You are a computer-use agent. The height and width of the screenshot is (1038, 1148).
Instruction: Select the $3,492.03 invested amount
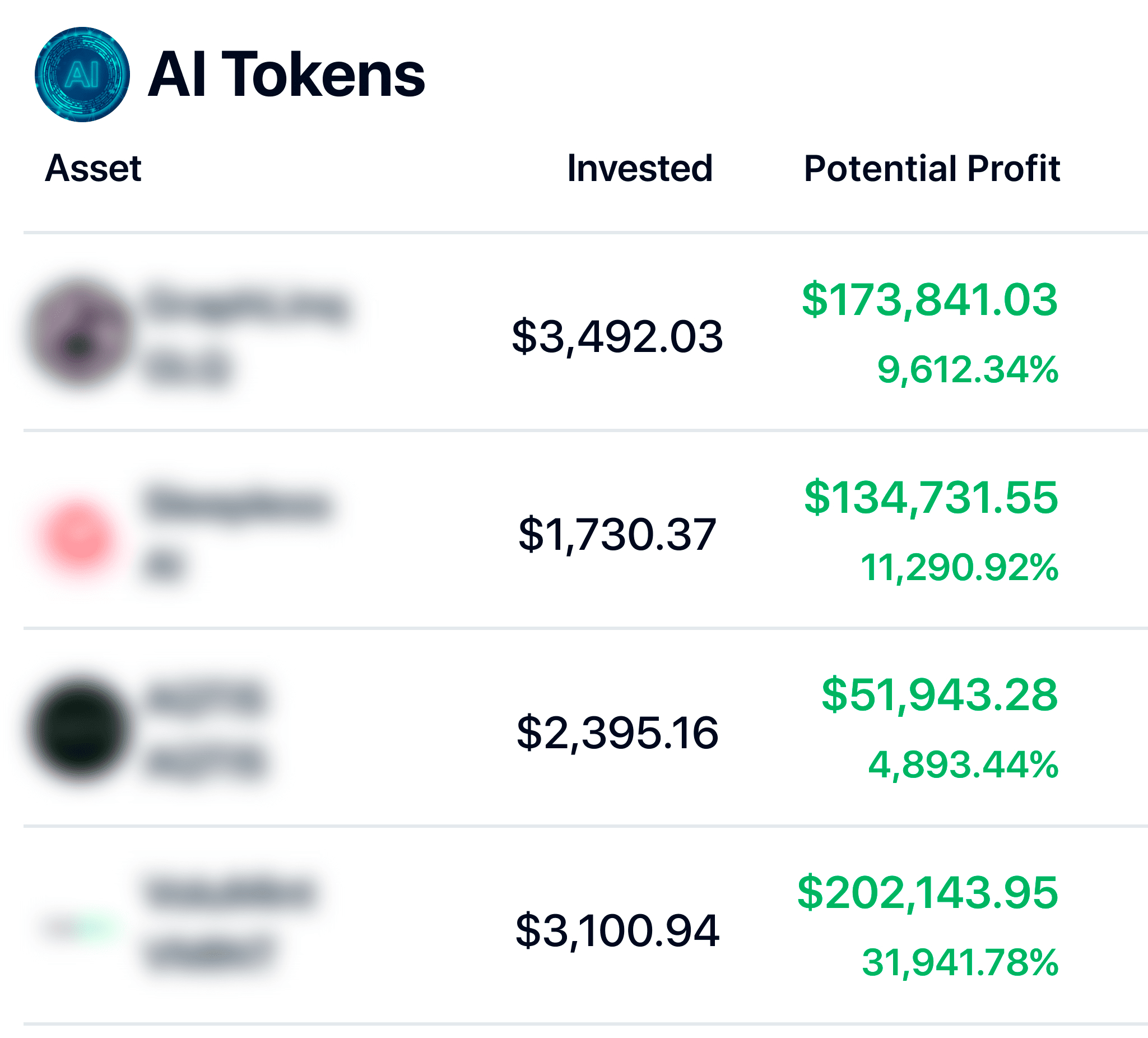pos(617,336)
